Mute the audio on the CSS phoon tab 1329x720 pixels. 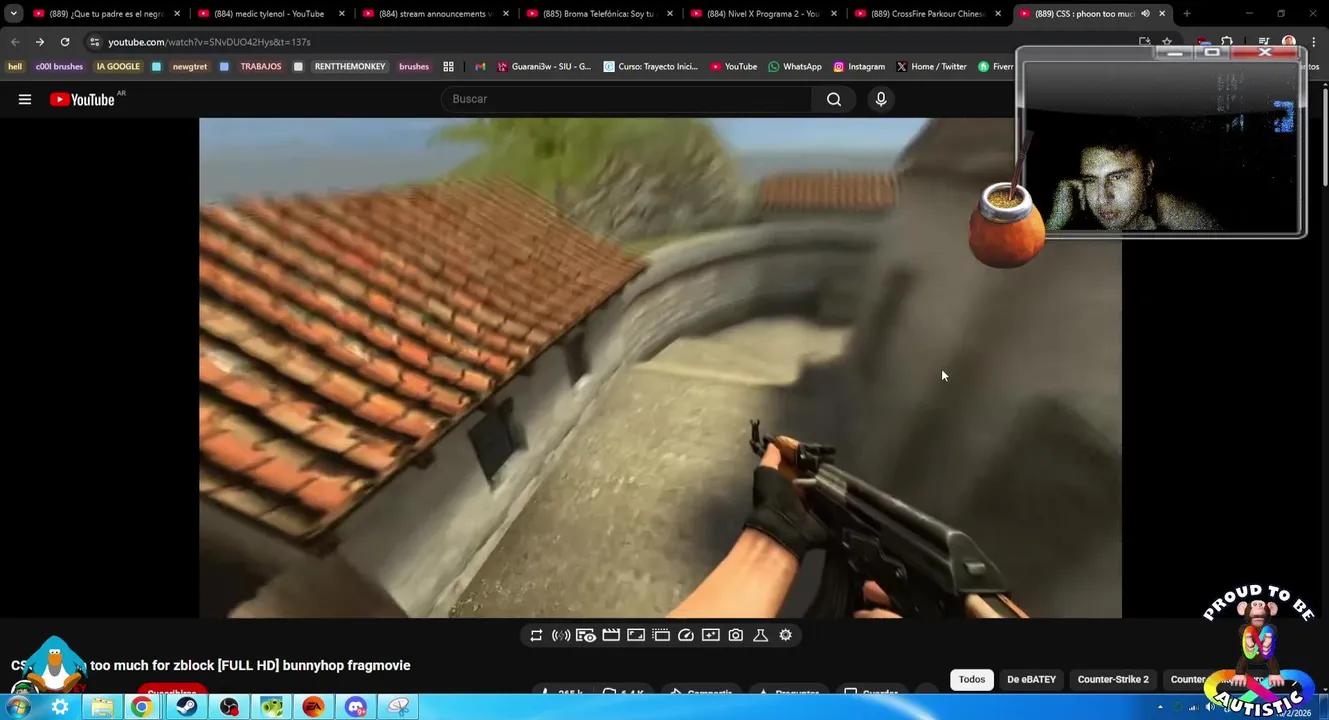[1145, 14]
